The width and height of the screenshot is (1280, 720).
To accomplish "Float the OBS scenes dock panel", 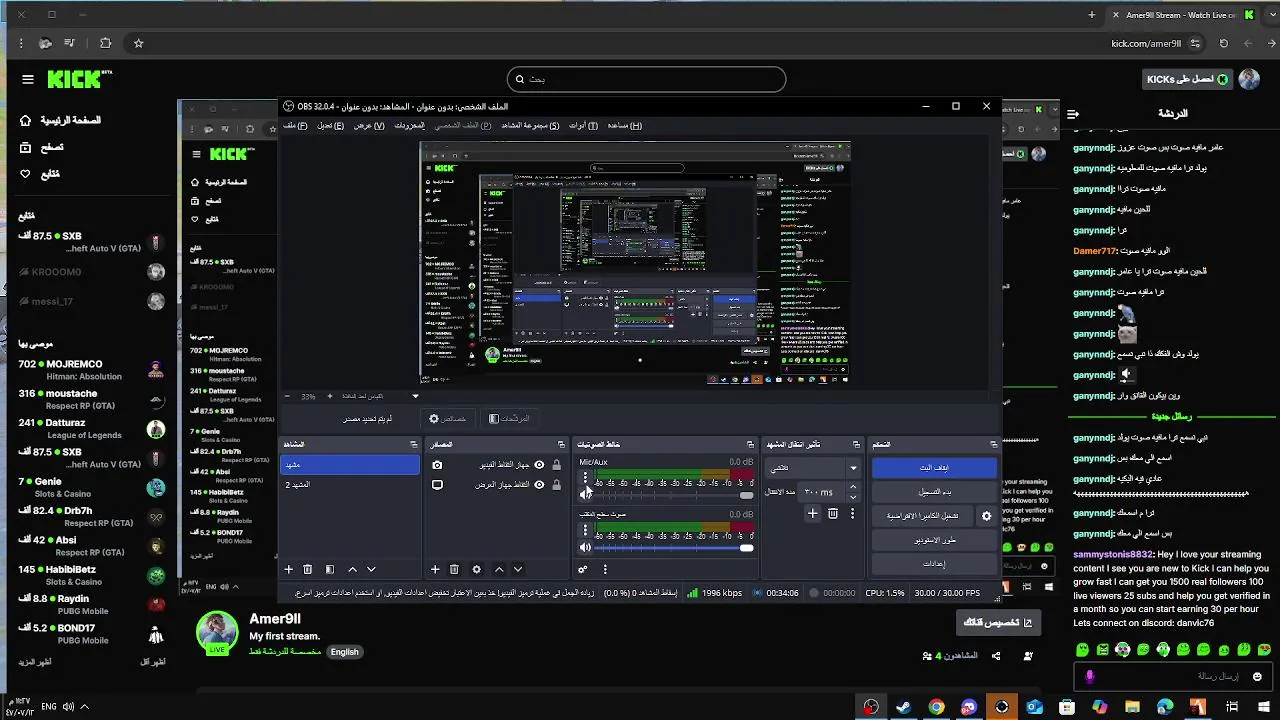I will point(413,444).
